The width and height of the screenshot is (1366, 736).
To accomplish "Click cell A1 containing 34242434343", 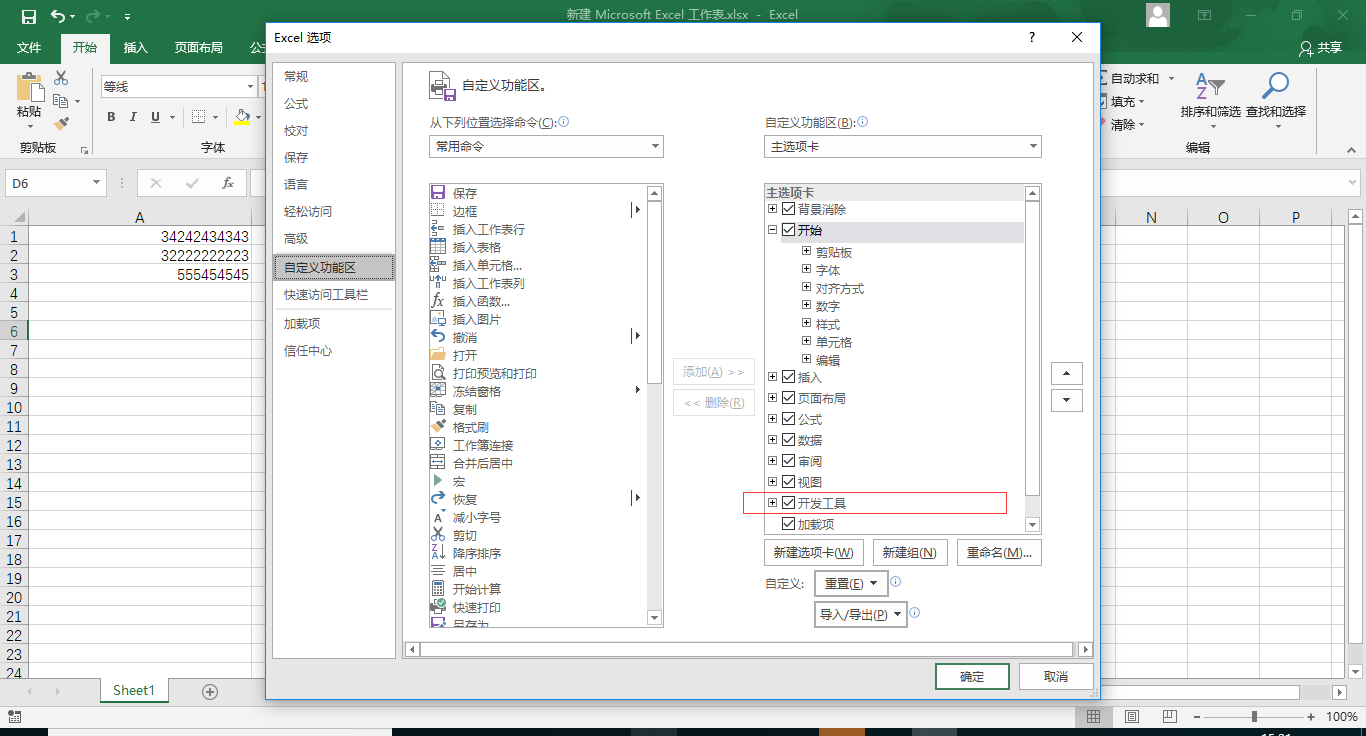I will pos(140,237).
